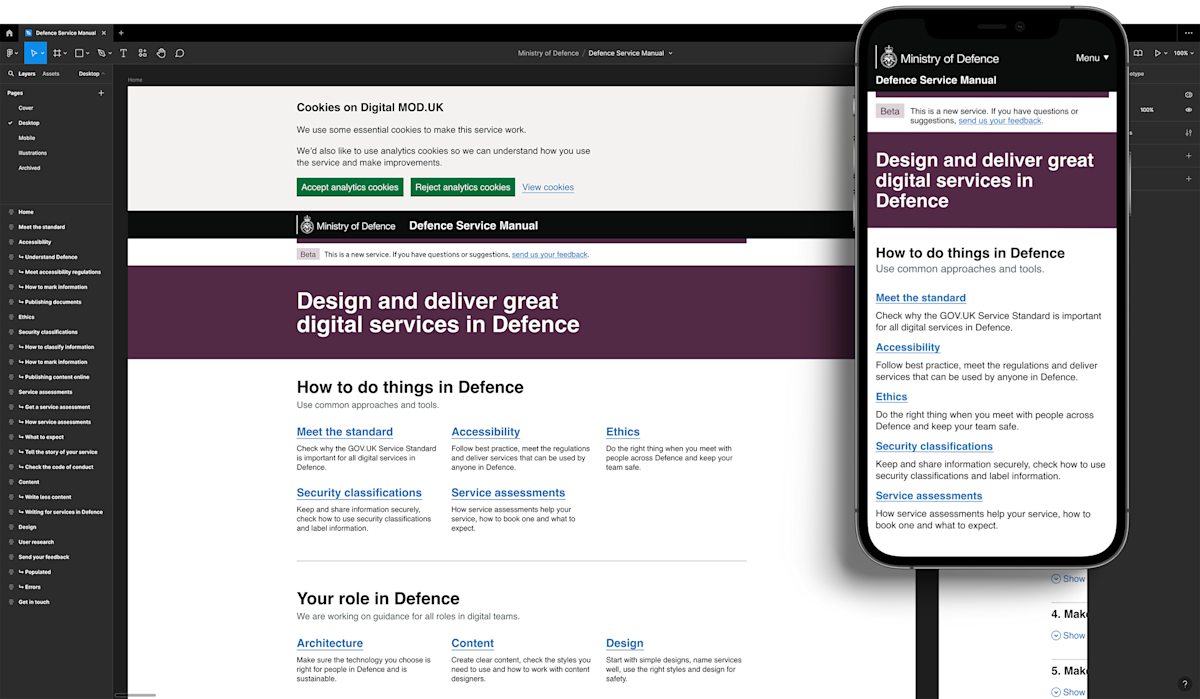Open the 100% zoom level dropdown

click(1183, 53)
